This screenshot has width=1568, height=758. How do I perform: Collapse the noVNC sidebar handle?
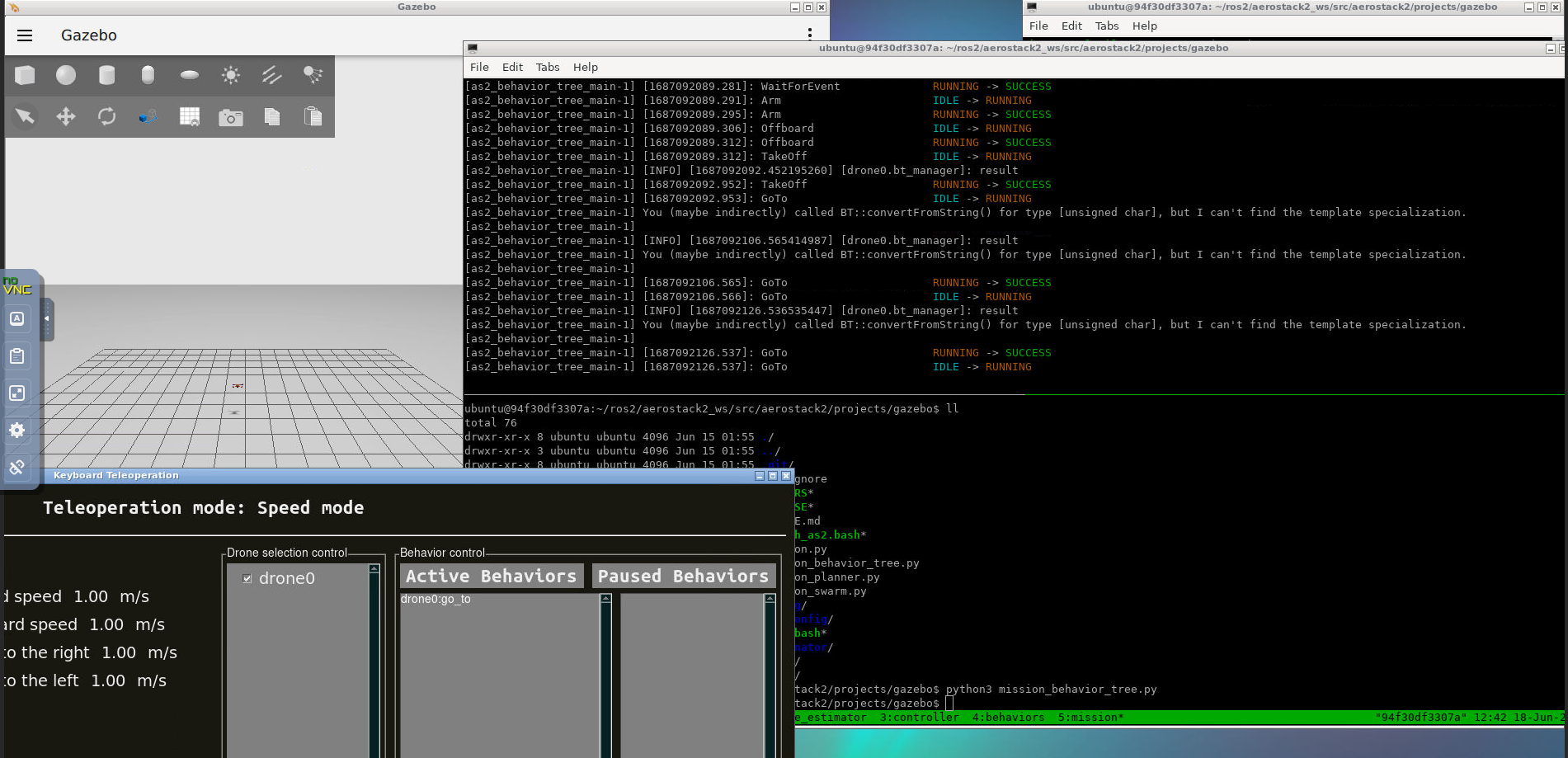[46, 318]
